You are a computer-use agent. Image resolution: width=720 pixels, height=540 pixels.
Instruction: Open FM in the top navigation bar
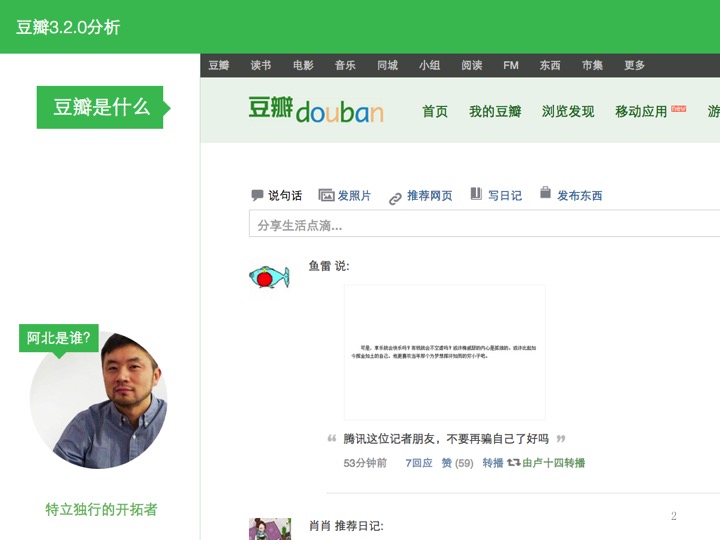(x=511, y=65)
